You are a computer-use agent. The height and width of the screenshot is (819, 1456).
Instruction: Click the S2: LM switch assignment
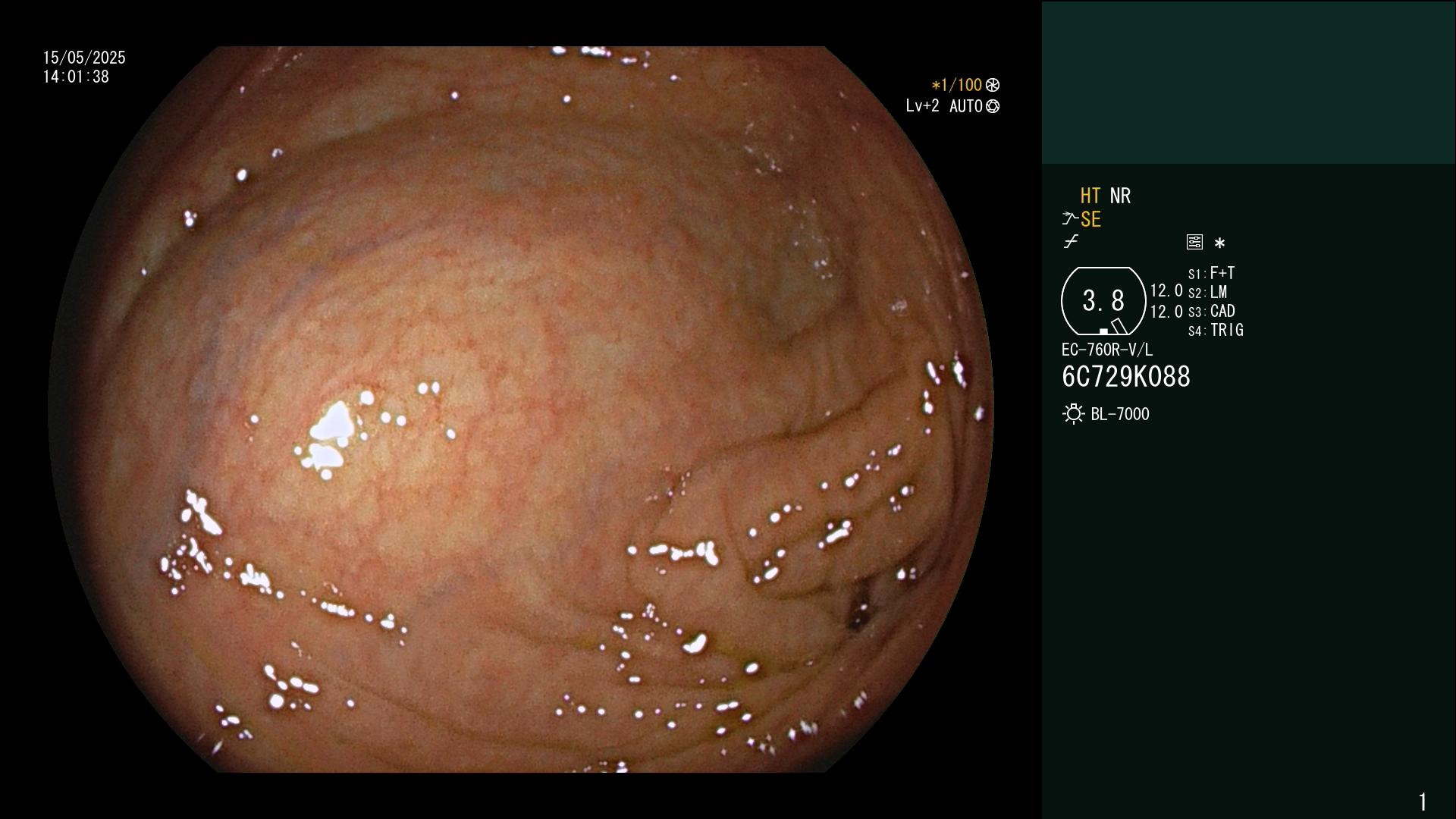click(1208, 292)
